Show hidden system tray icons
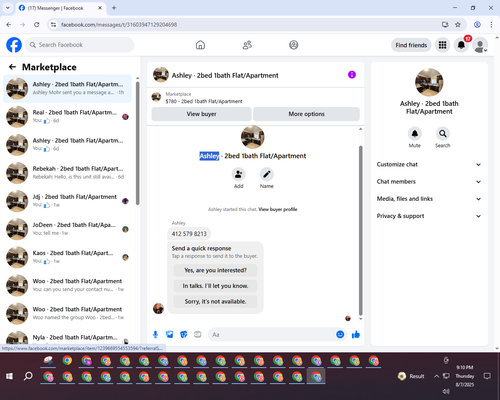This screenshot has width=500, height=400. [x=436, y=376]
